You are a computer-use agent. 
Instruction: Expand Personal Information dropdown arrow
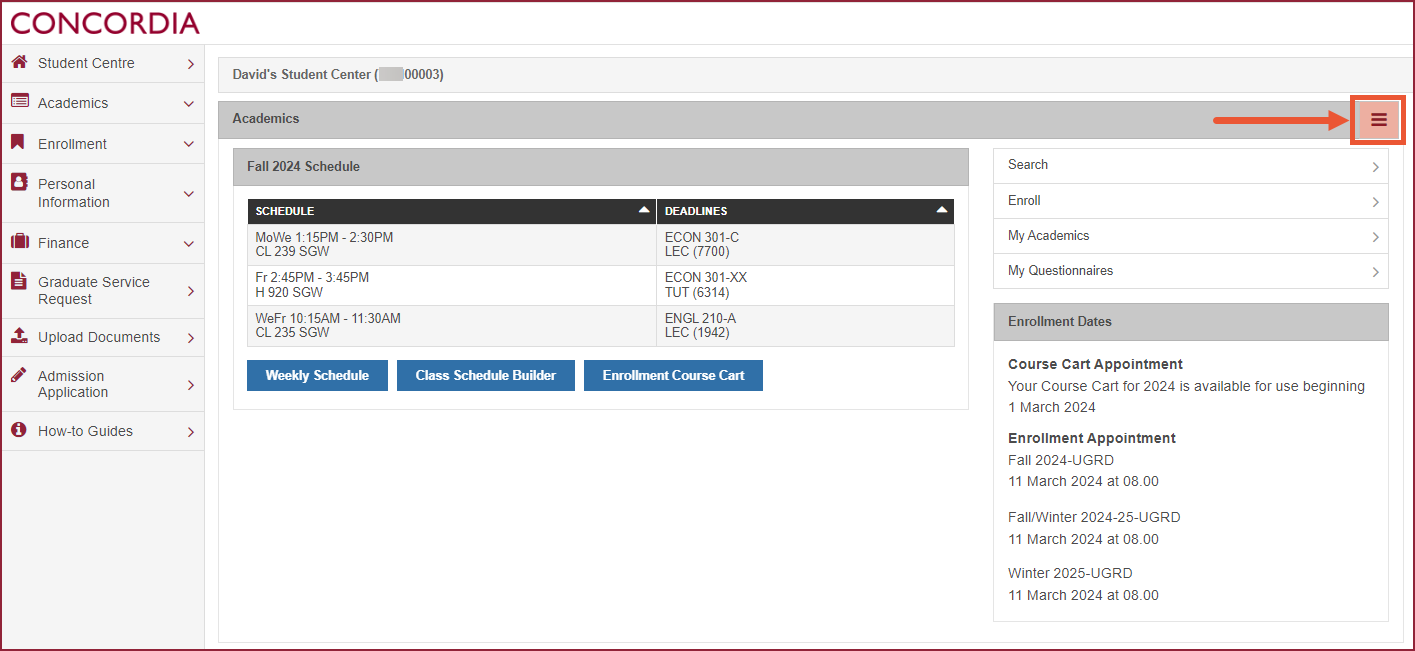tap(189, 193)
